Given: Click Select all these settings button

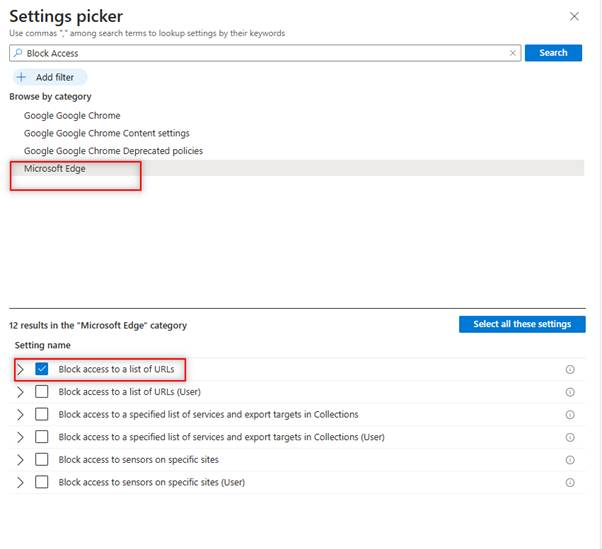Looking at the screenshot, I should click(522, 324).
